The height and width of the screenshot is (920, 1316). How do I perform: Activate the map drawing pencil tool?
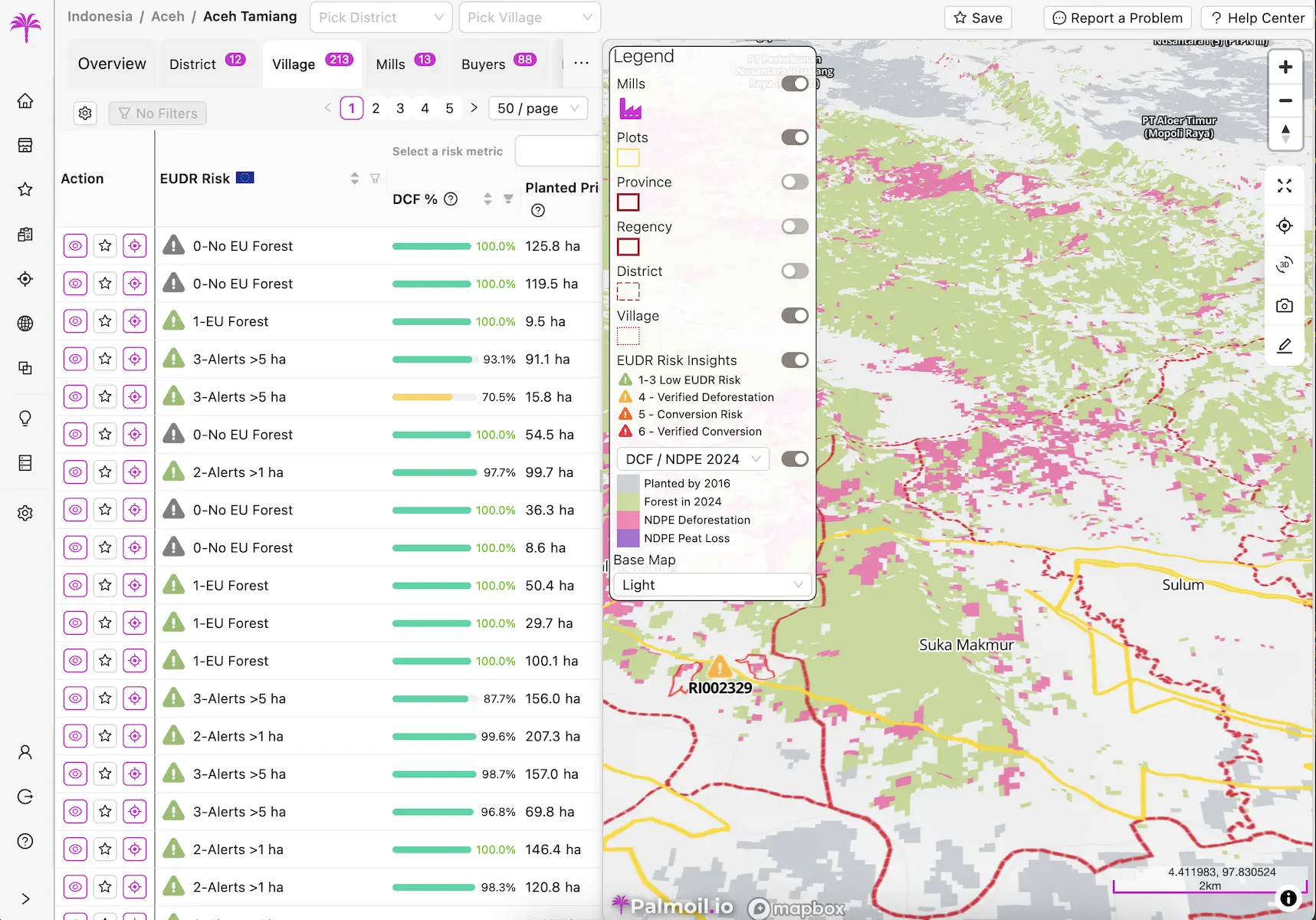pyautogui.click(x=1285, y=346)
